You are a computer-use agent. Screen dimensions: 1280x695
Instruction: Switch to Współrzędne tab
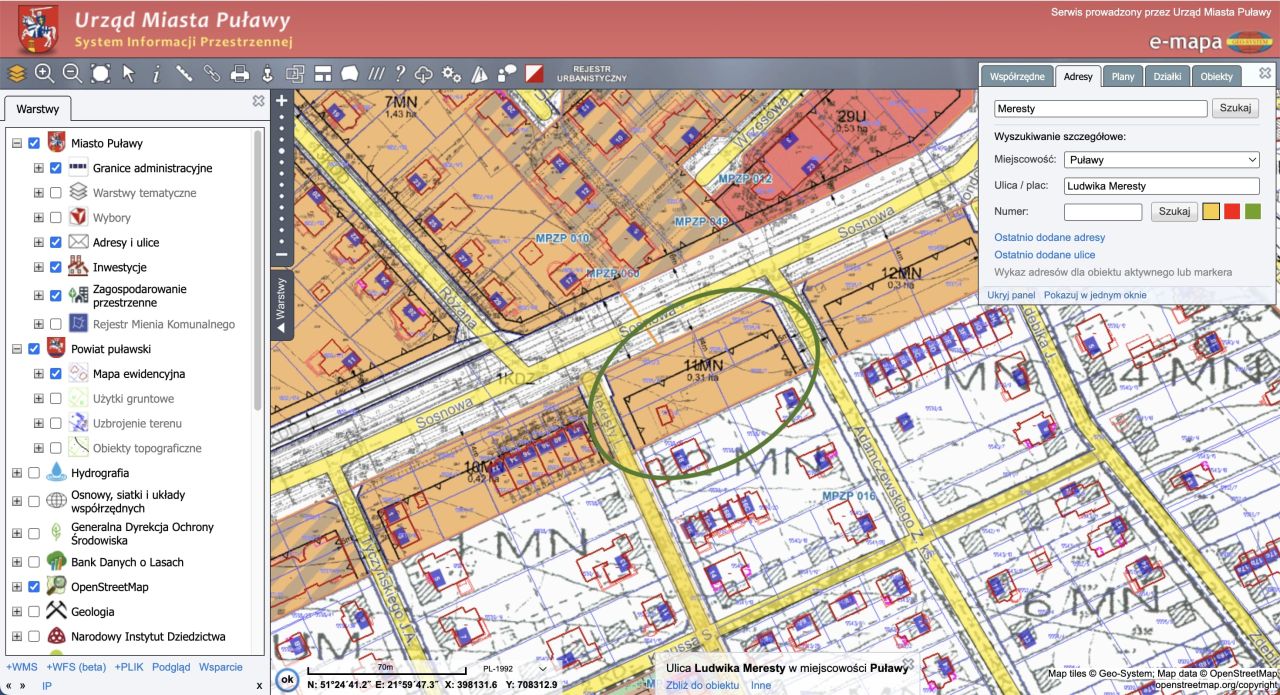pyautogui.click(x=1017, y=76)
